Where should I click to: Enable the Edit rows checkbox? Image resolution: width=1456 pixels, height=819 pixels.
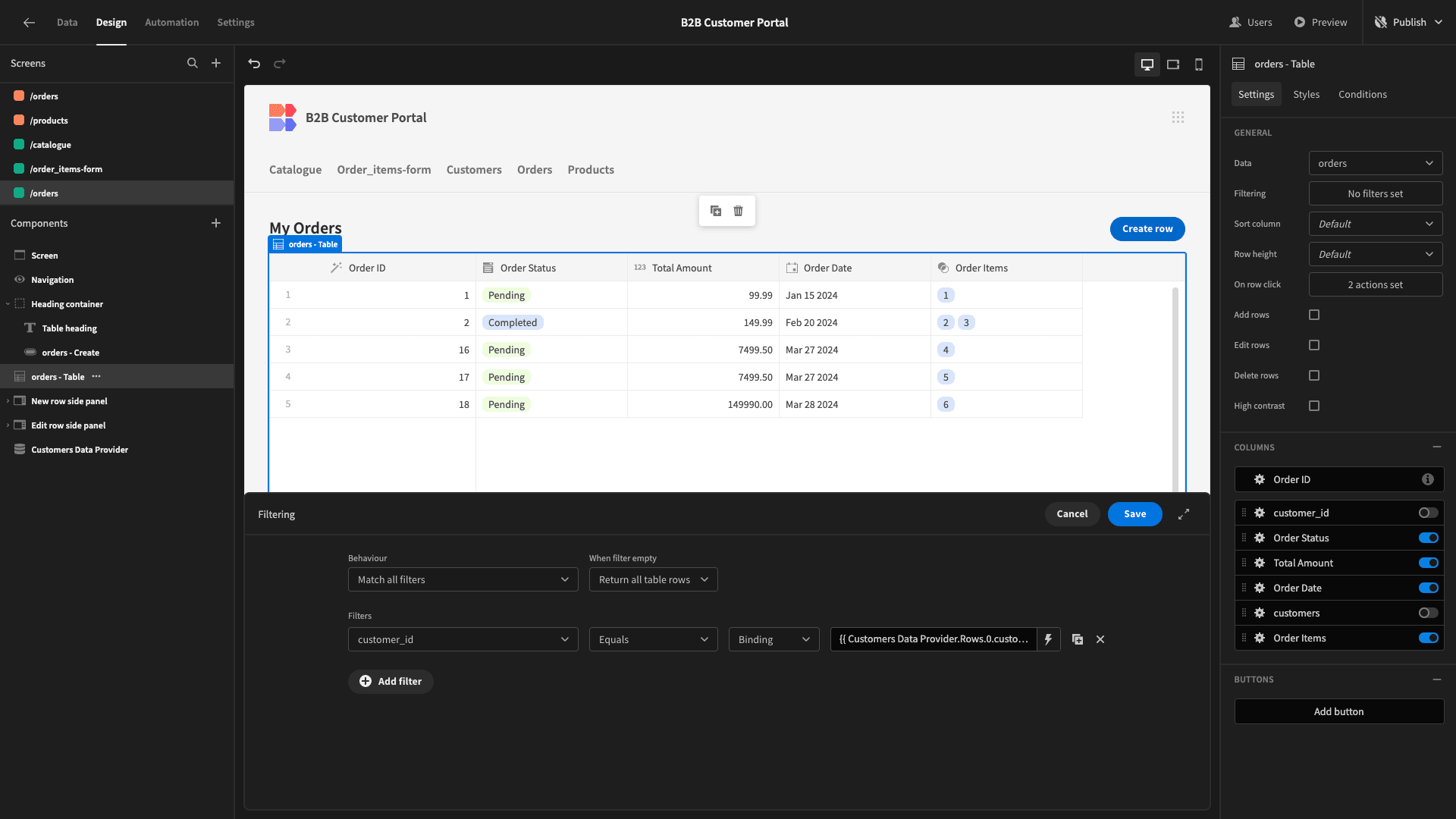point(1314,345)
